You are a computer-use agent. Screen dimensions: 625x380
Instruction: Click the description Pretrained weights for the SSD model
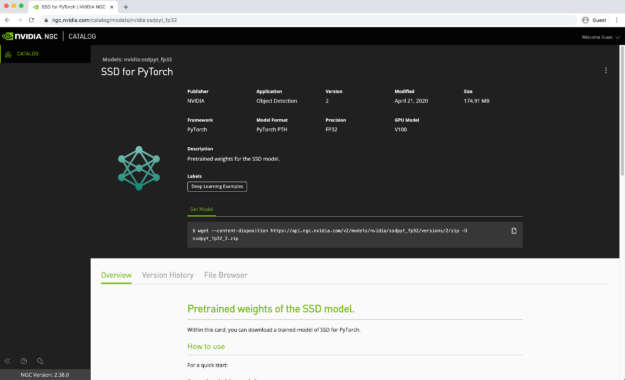point(234,159)
